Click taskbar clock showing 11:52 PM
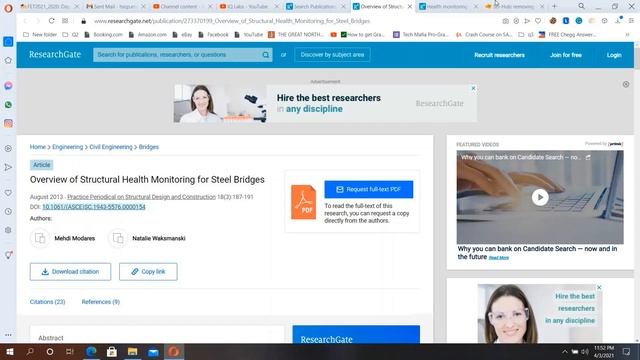Screen dimensions: 640x360 (604, 351)
